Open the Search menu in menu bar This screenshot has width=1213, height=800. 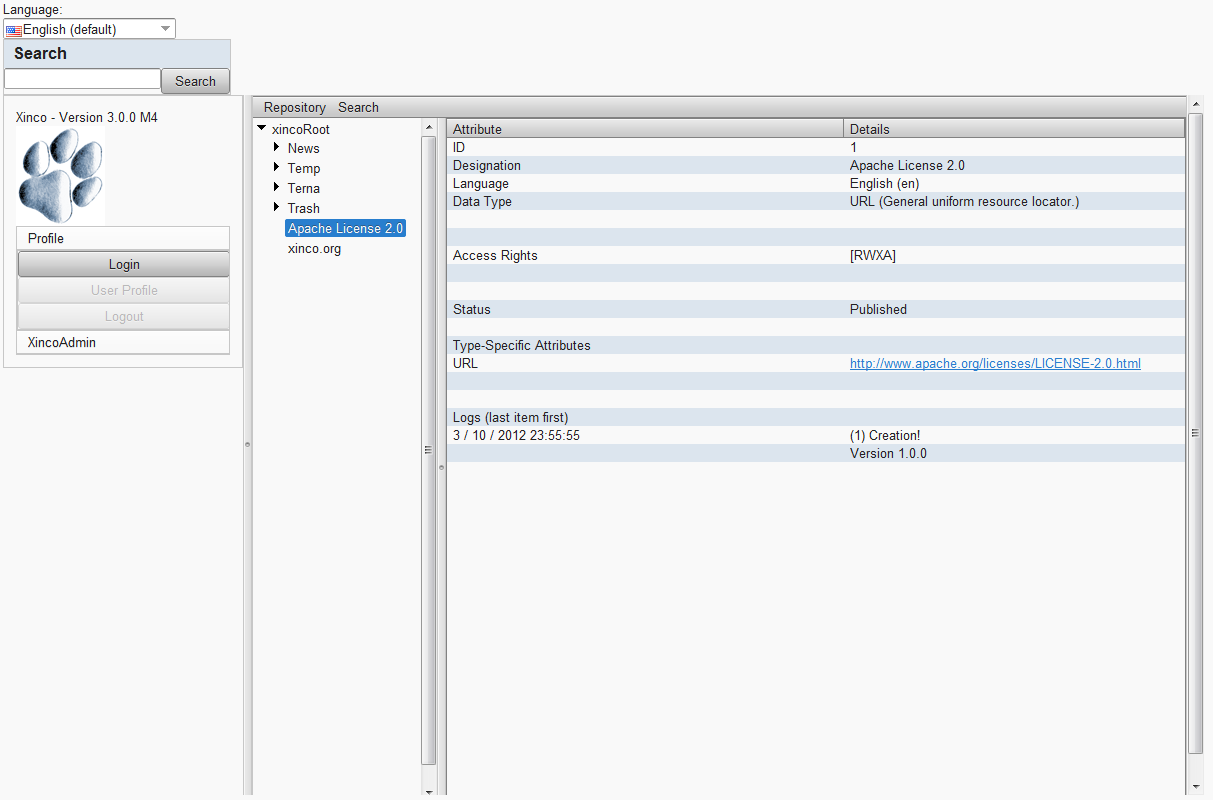pyautogui.click(x=358, y=107)
